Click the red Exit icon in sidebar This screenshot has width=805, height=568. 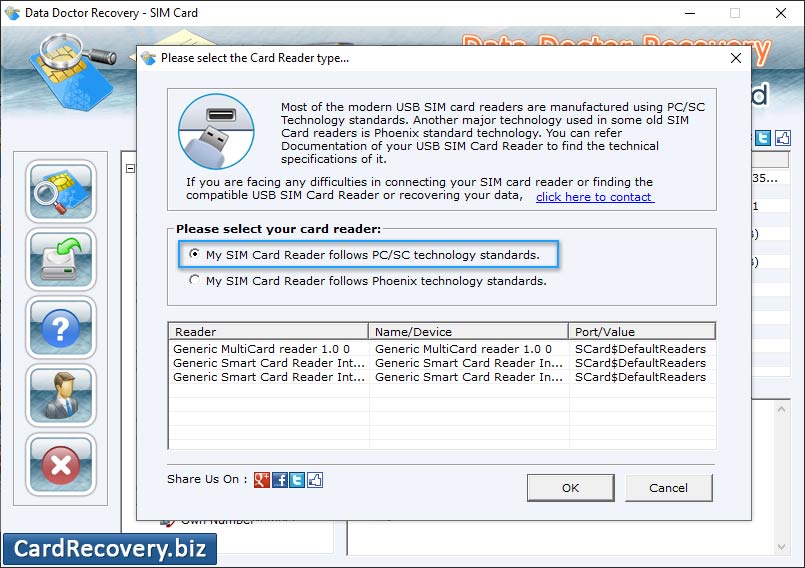click(x=61, y=464)
